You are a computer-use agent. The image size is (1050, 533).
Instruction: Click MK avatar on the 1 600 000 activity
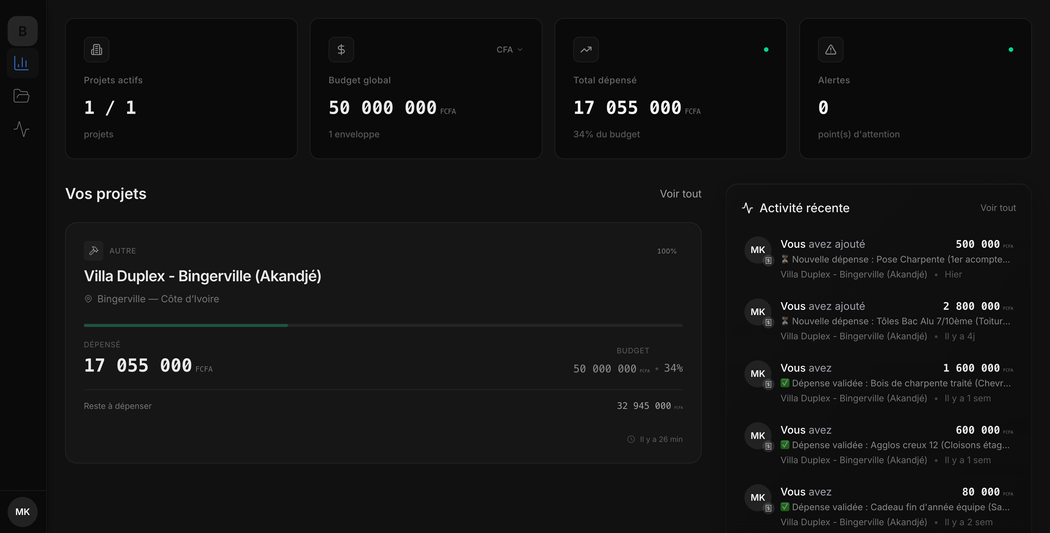tap(757, 374)
